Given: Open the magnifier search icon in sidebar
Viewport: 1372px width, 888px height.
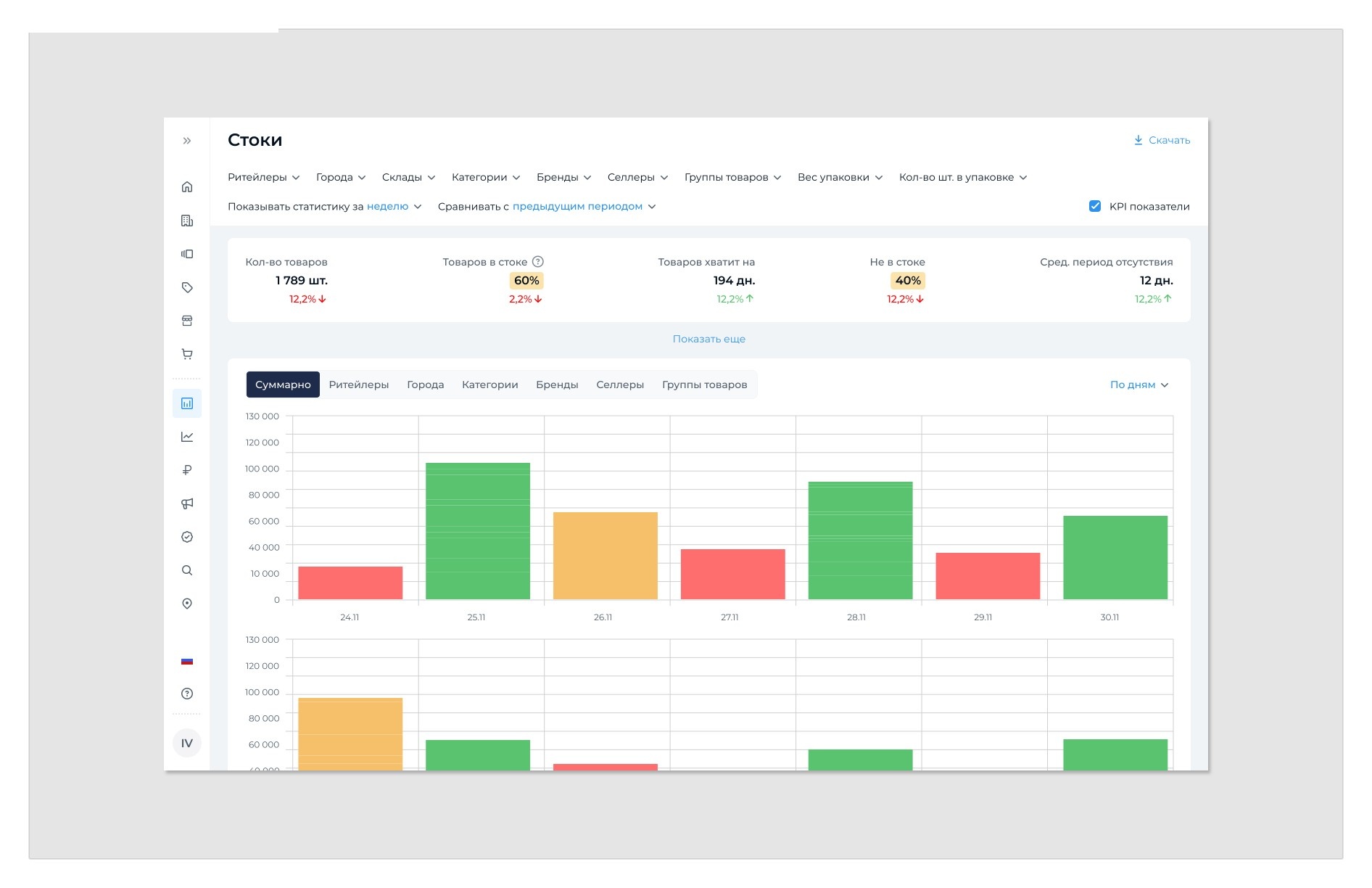Looking at the screenshot, I should click(187, 570).
